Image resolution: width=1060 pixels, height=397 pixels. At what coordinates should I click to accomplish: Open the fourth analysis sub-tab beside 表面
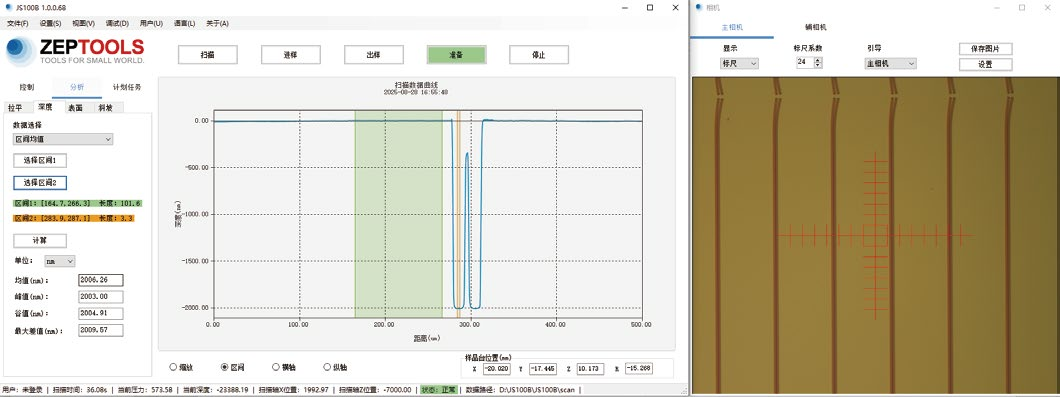[106, 108]
